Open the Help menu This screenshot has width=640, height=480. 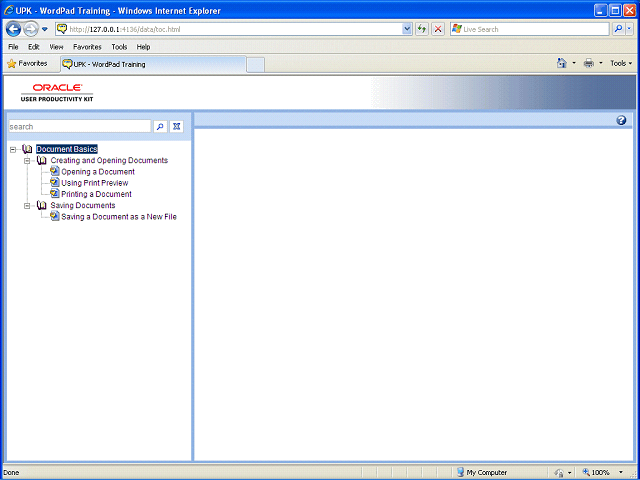point(143,47)
